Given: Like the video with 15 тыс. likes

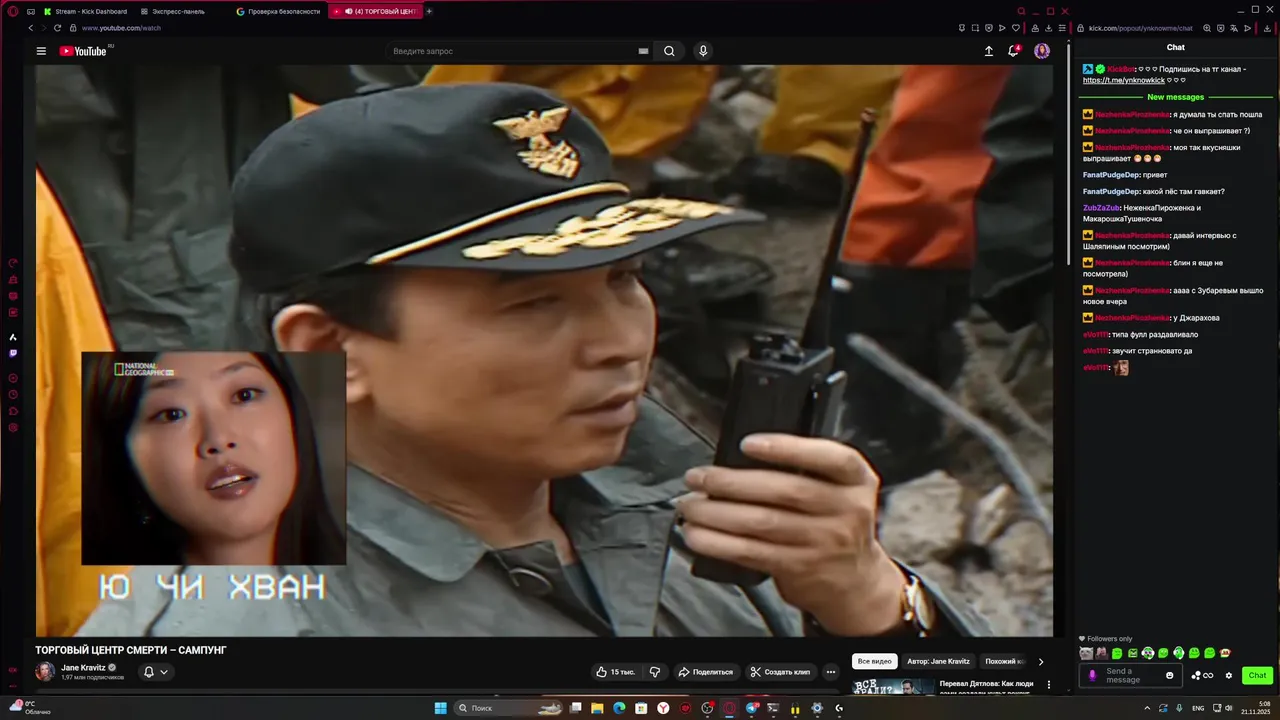Looking at the screenshot, I should [616, 672].
